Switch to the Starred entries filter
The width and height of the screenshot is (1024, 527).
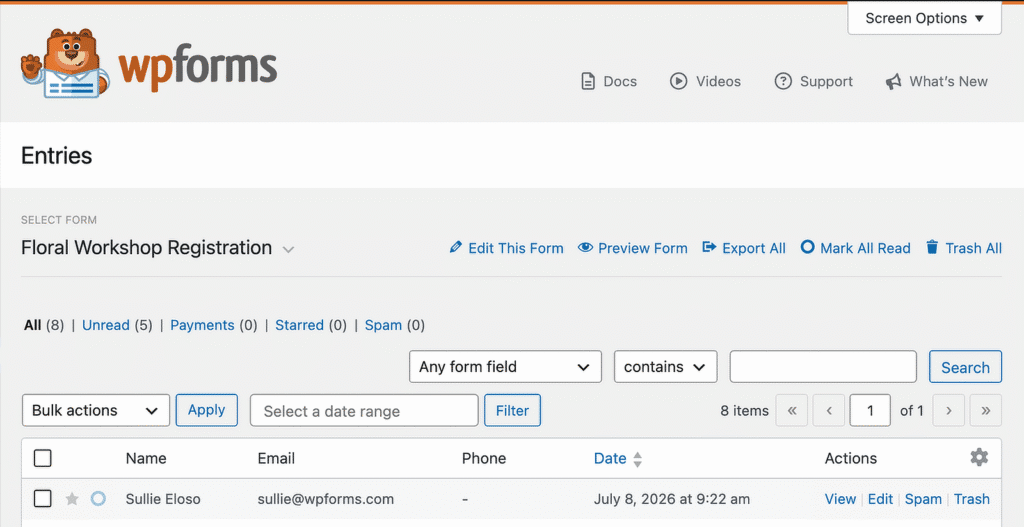coord(299,325)
